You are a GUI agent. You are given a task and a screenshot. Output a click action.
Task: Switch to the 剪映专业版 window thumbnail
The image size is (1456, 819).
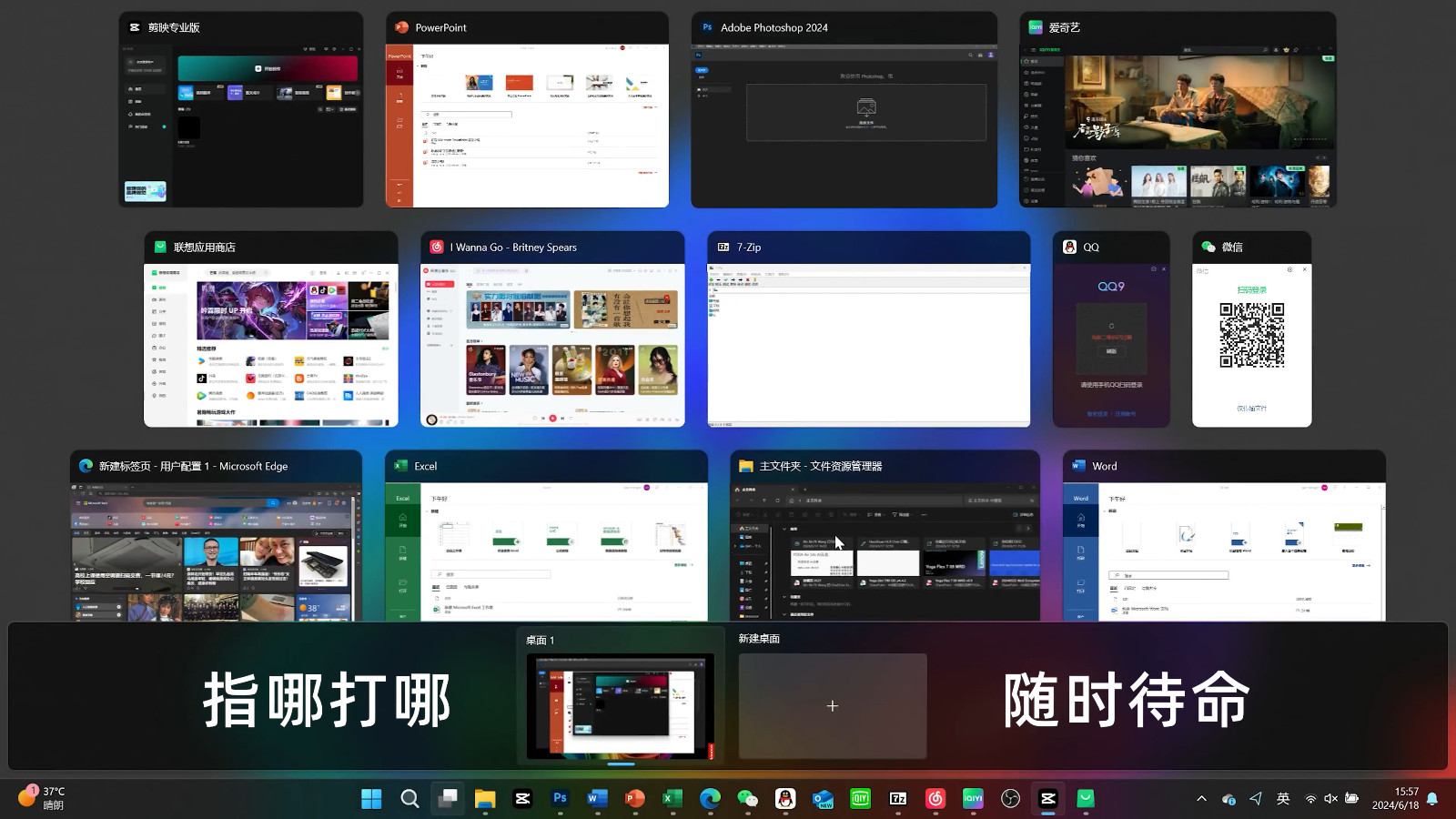coord(241,109)
